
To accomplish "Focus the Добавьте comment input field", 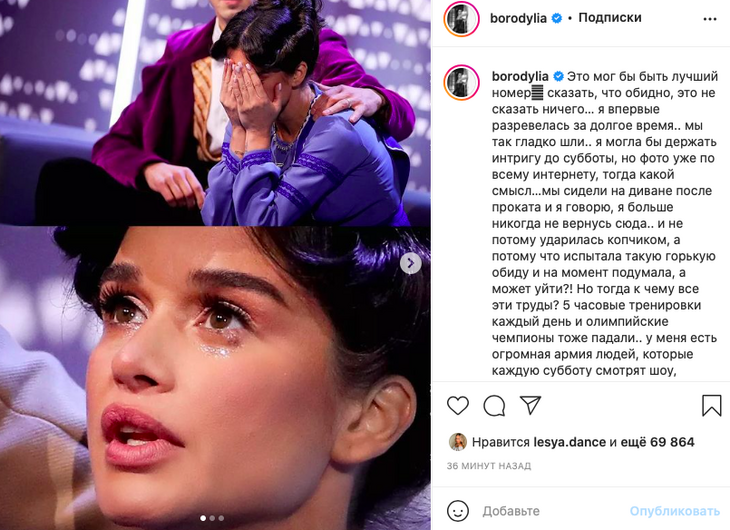I will 550,511.
